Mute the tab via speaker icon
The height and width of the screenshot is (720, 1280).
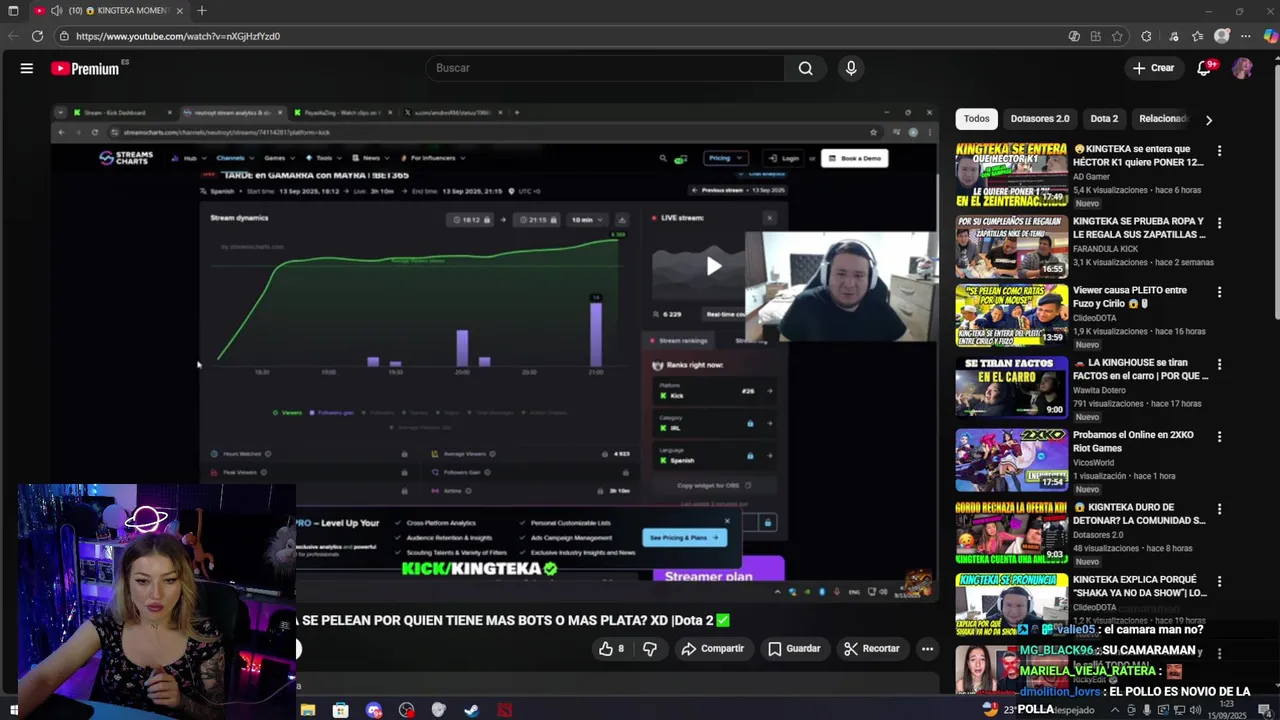point(56,11)
